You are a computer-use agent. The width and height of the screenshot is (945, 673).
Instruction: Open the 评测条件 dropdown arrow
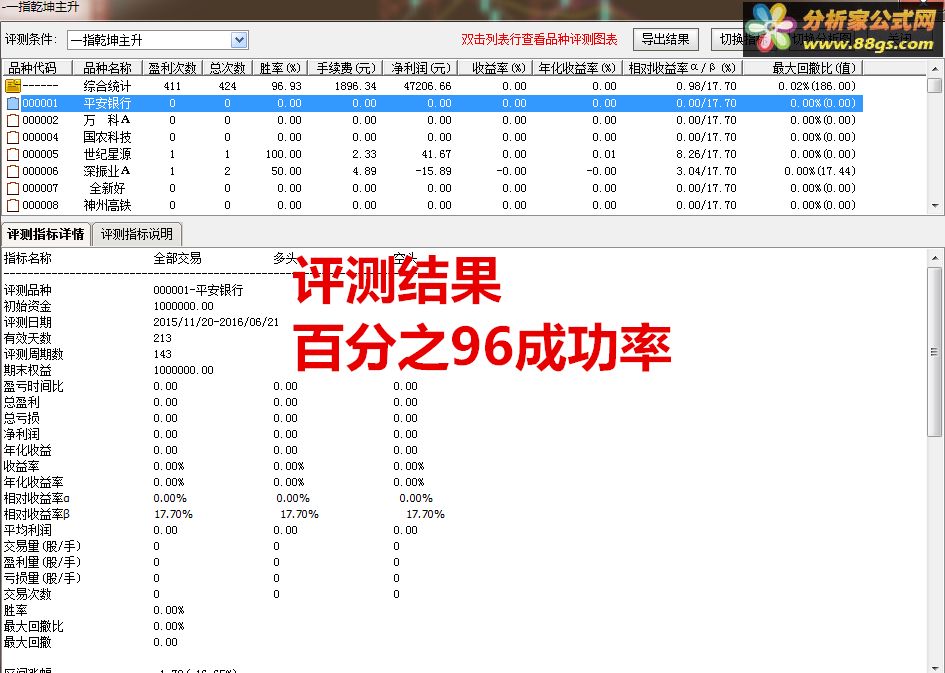pos(239,40)
